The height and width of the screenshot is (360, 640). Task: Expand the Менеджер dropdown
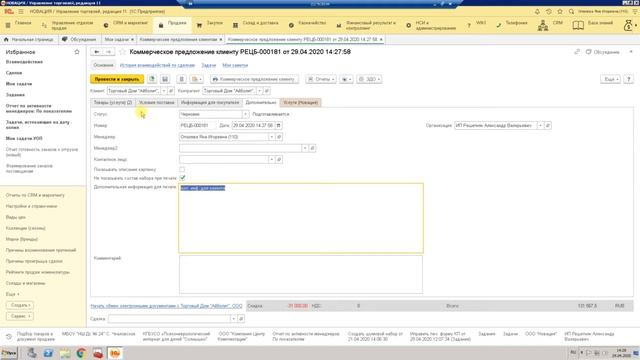coord(271,137)
